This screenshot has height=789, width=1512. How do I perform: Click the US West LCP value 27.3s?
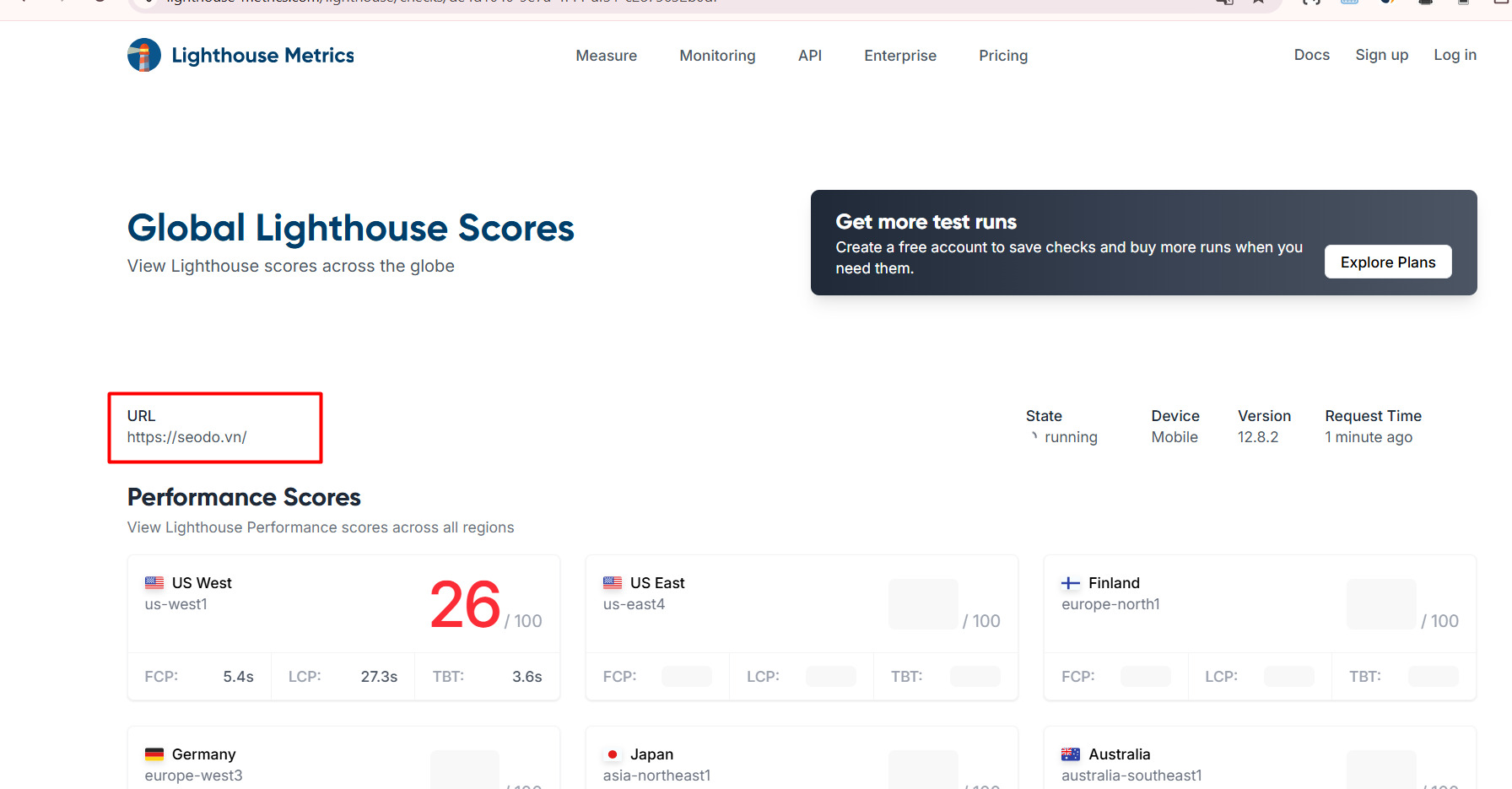coord(379,677)
